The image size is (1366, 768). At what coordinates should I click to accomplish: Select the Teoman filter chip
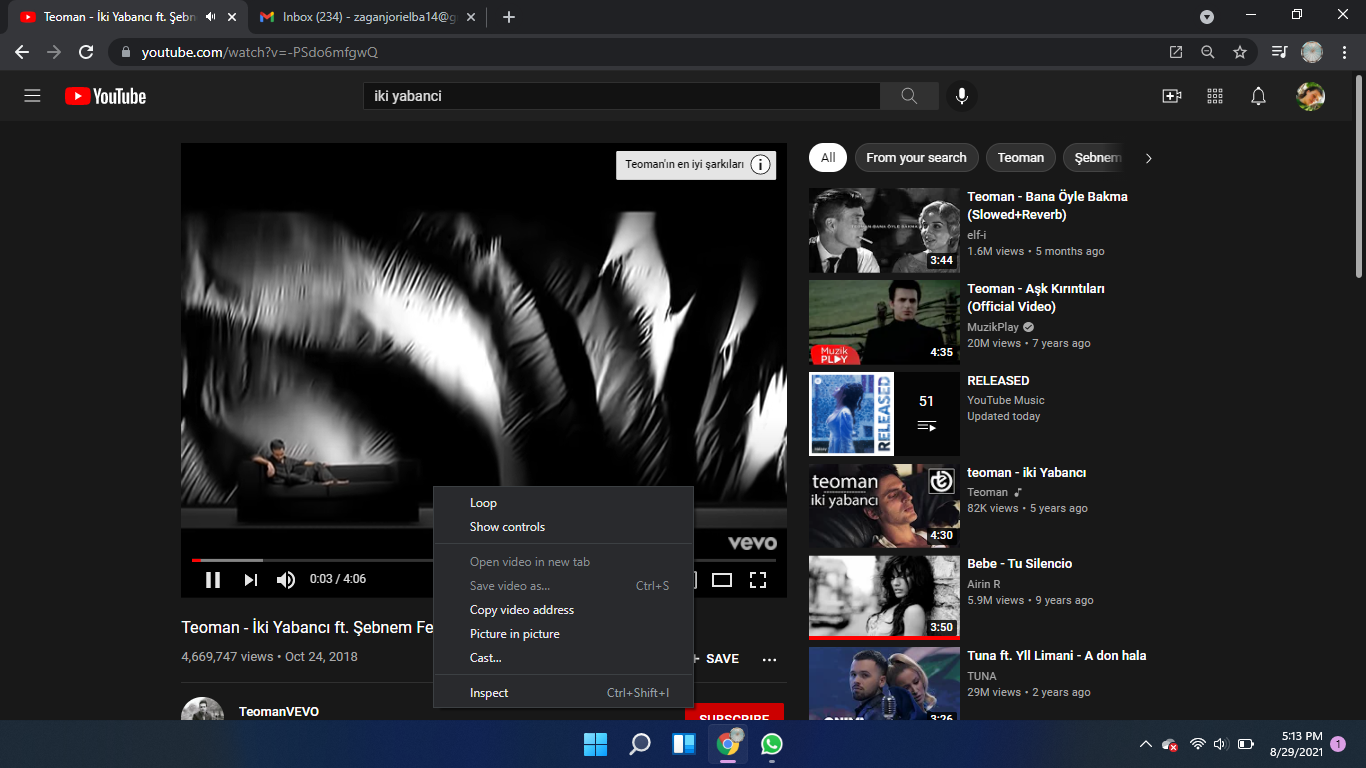click(1020, 157)
